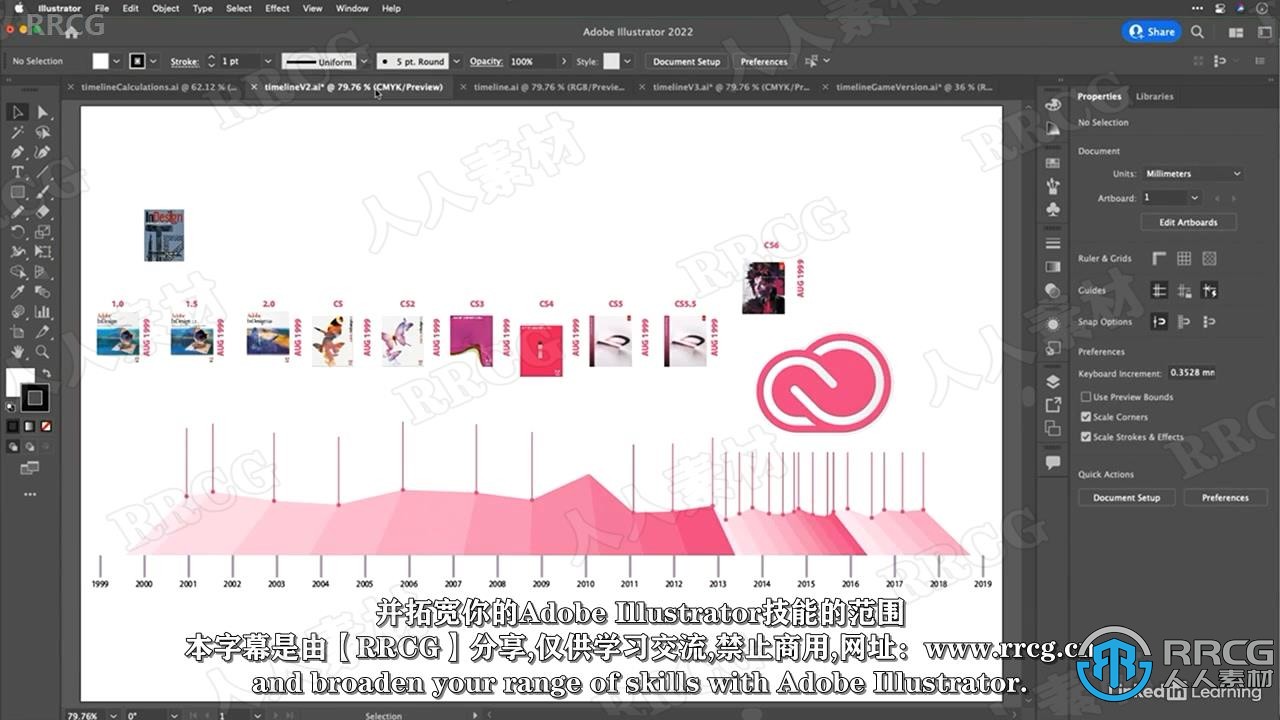Open the control bar fill color dropdown
This screenshot has width=1280, height=720.
pyautogui.click(x=116, y=61)
